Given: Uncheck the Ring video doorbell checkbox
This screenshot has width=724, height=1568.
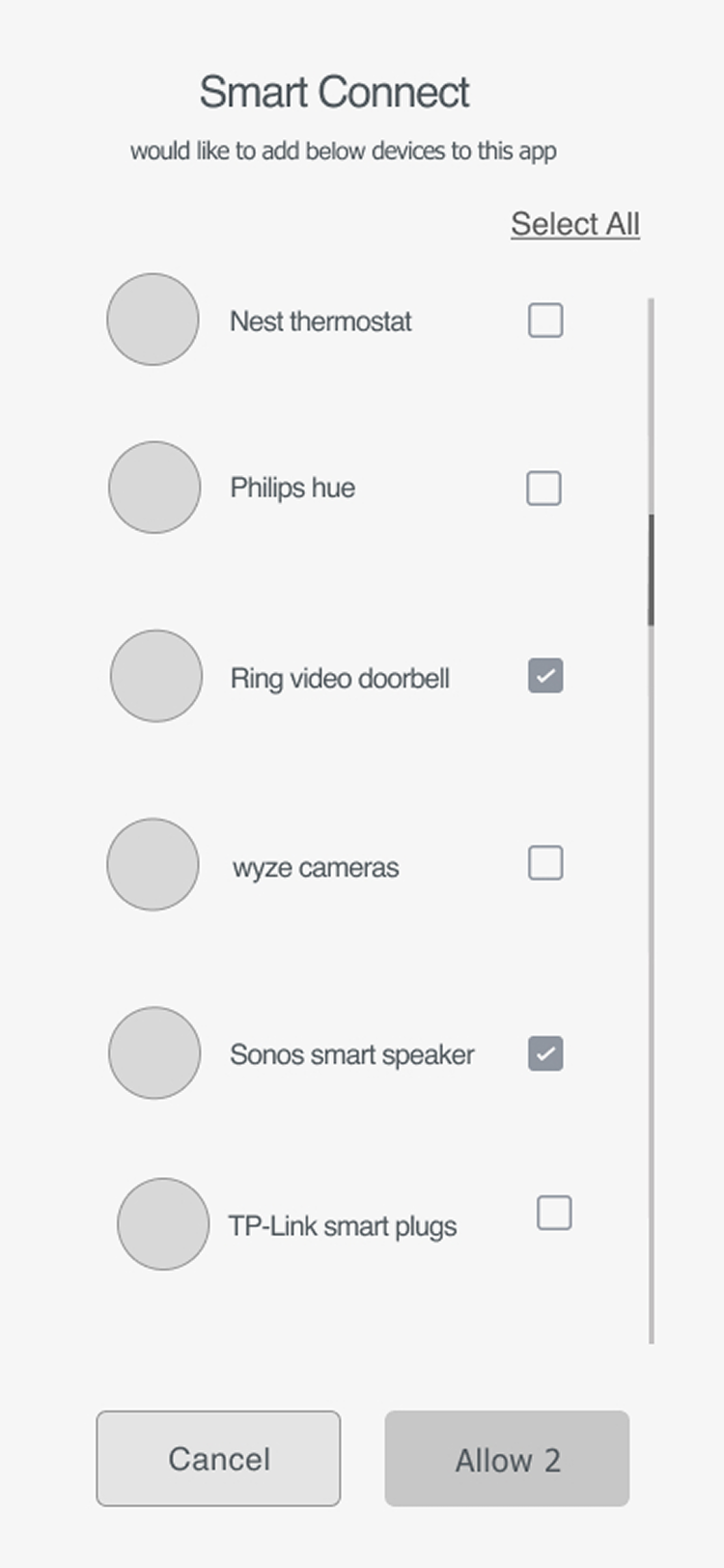Looking at the screenshot, I should point(545,676).
